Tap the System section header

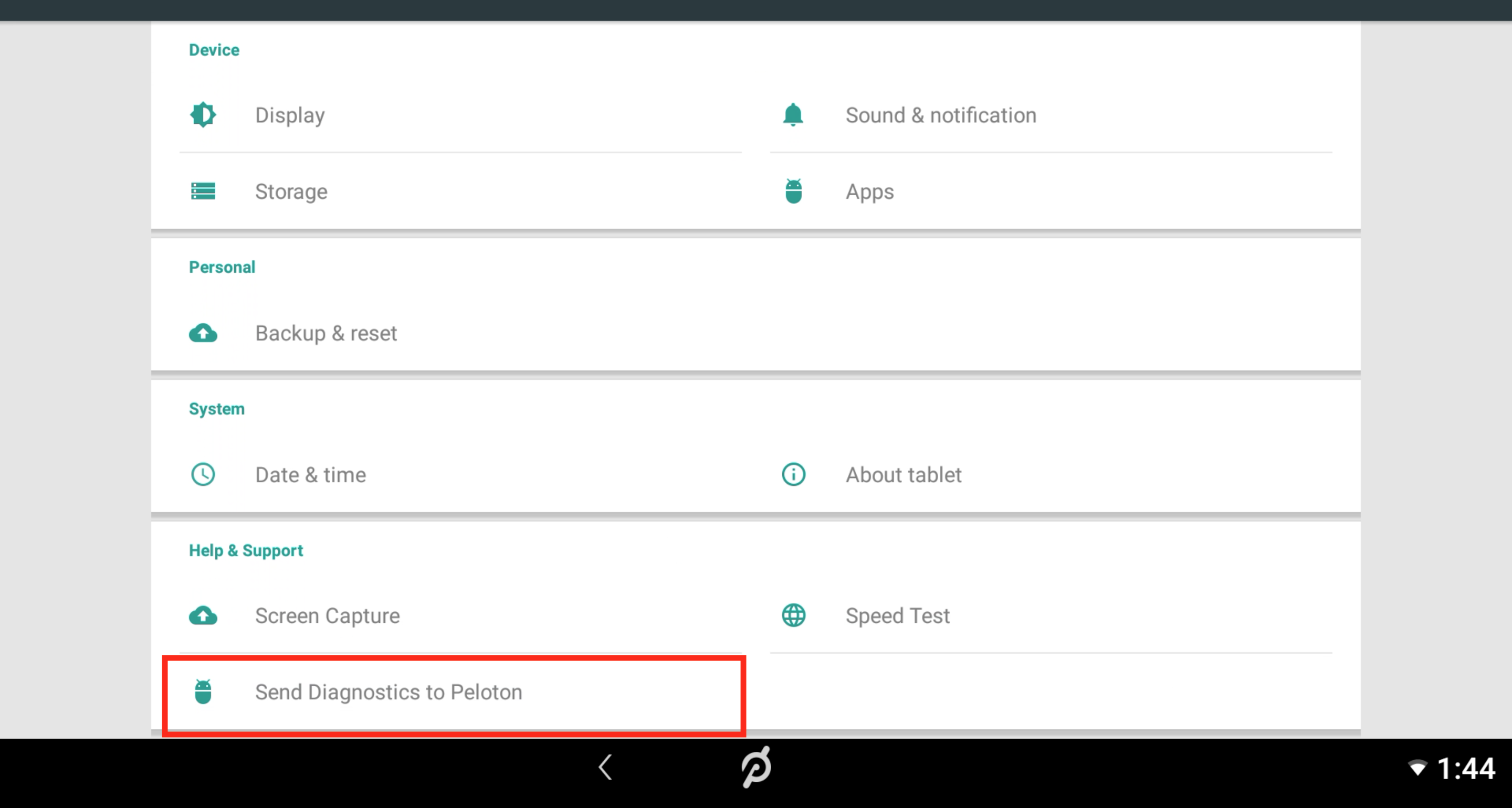[217, 409]
